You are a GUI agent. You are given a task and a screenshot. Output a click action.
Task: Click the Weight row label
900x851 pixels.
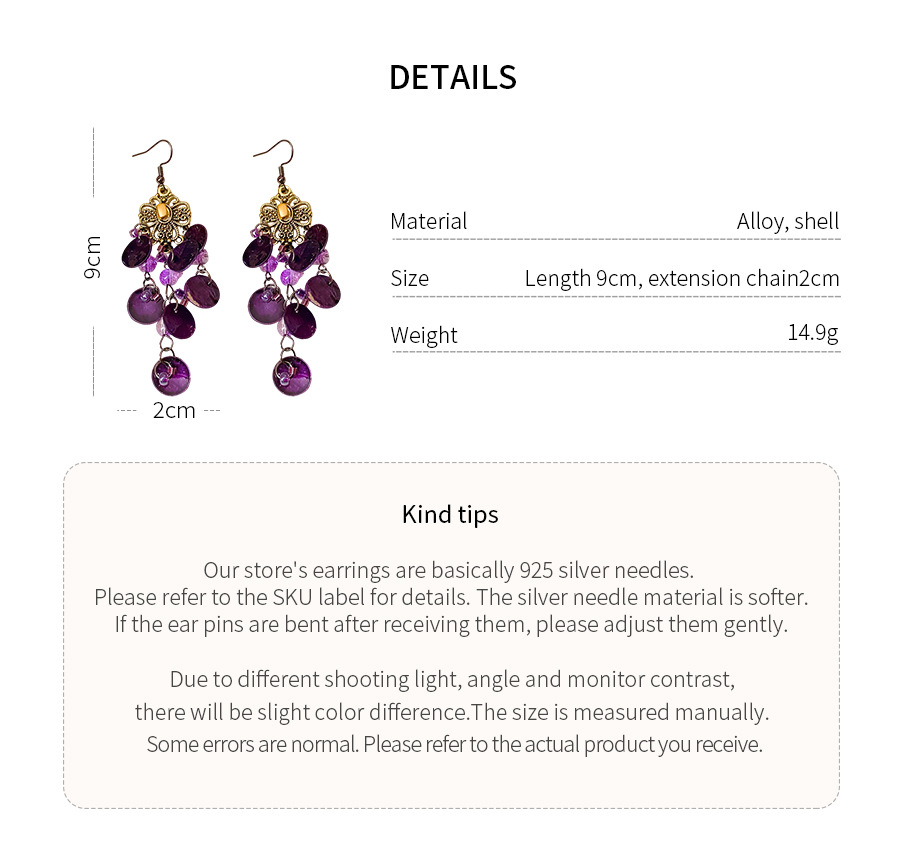424,335
